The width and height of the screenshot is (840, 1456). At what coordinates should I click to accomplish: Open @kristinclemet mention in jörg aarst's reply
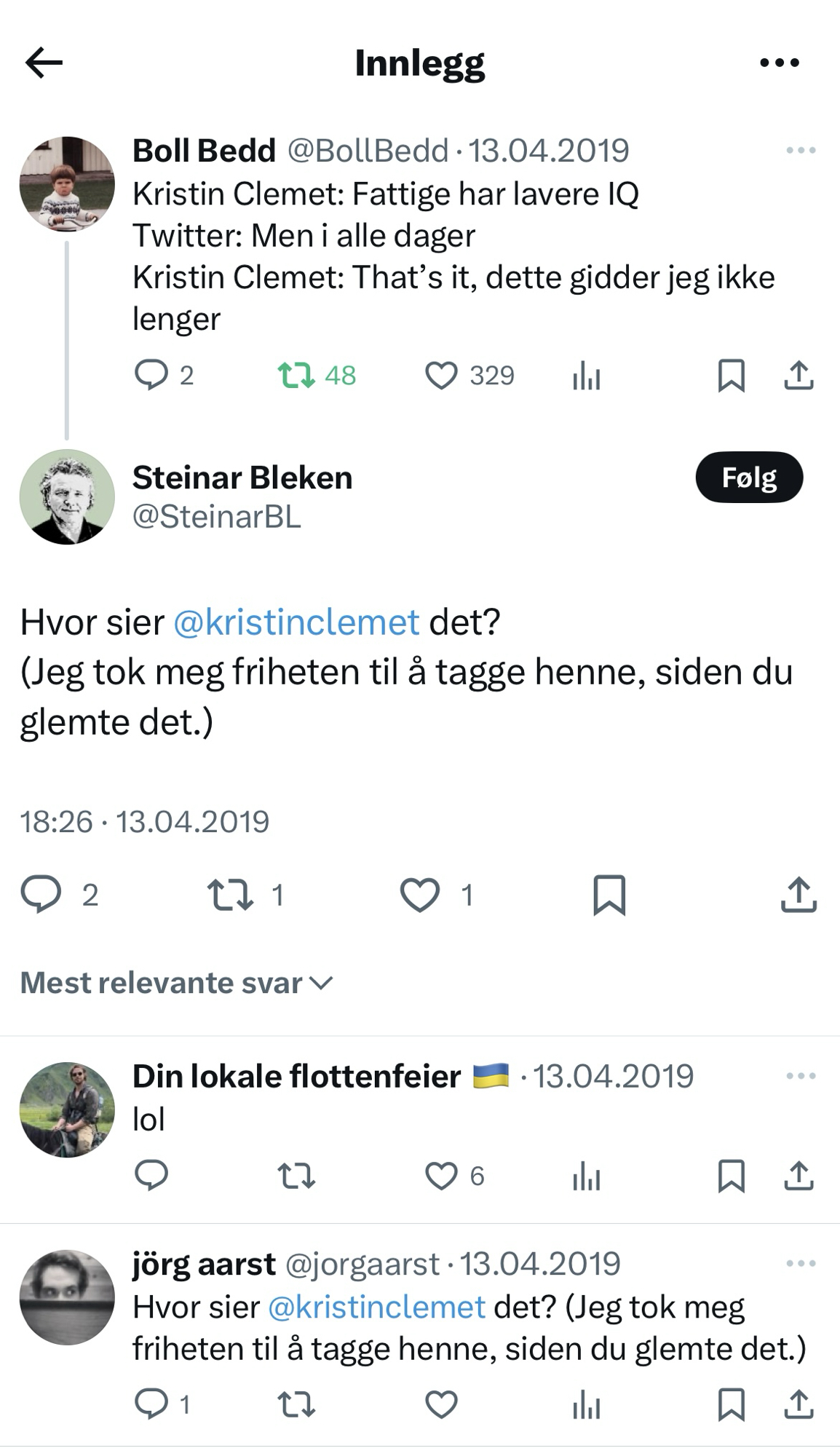(376, 1307)
